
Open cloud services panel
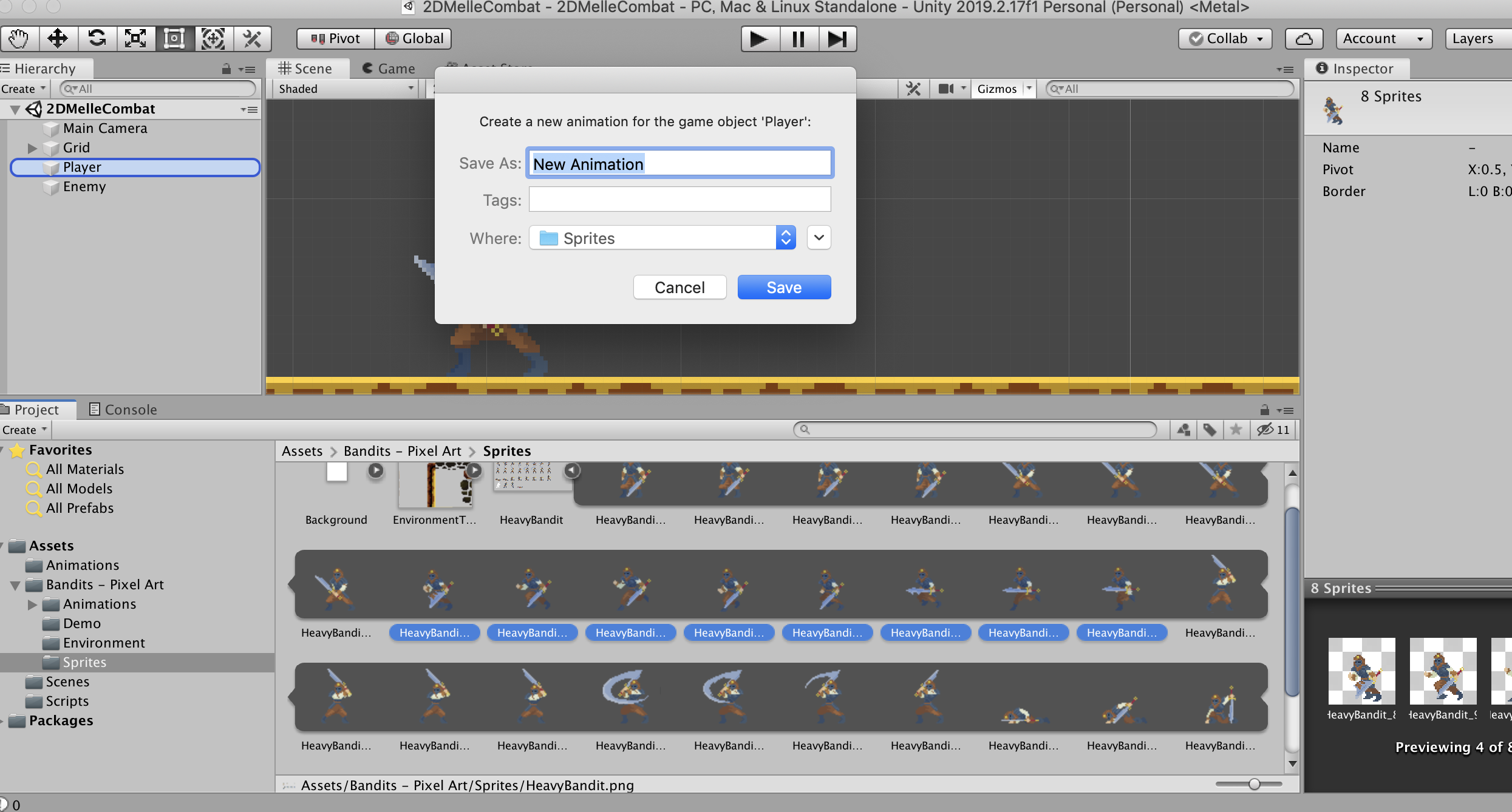[1304, 39]
